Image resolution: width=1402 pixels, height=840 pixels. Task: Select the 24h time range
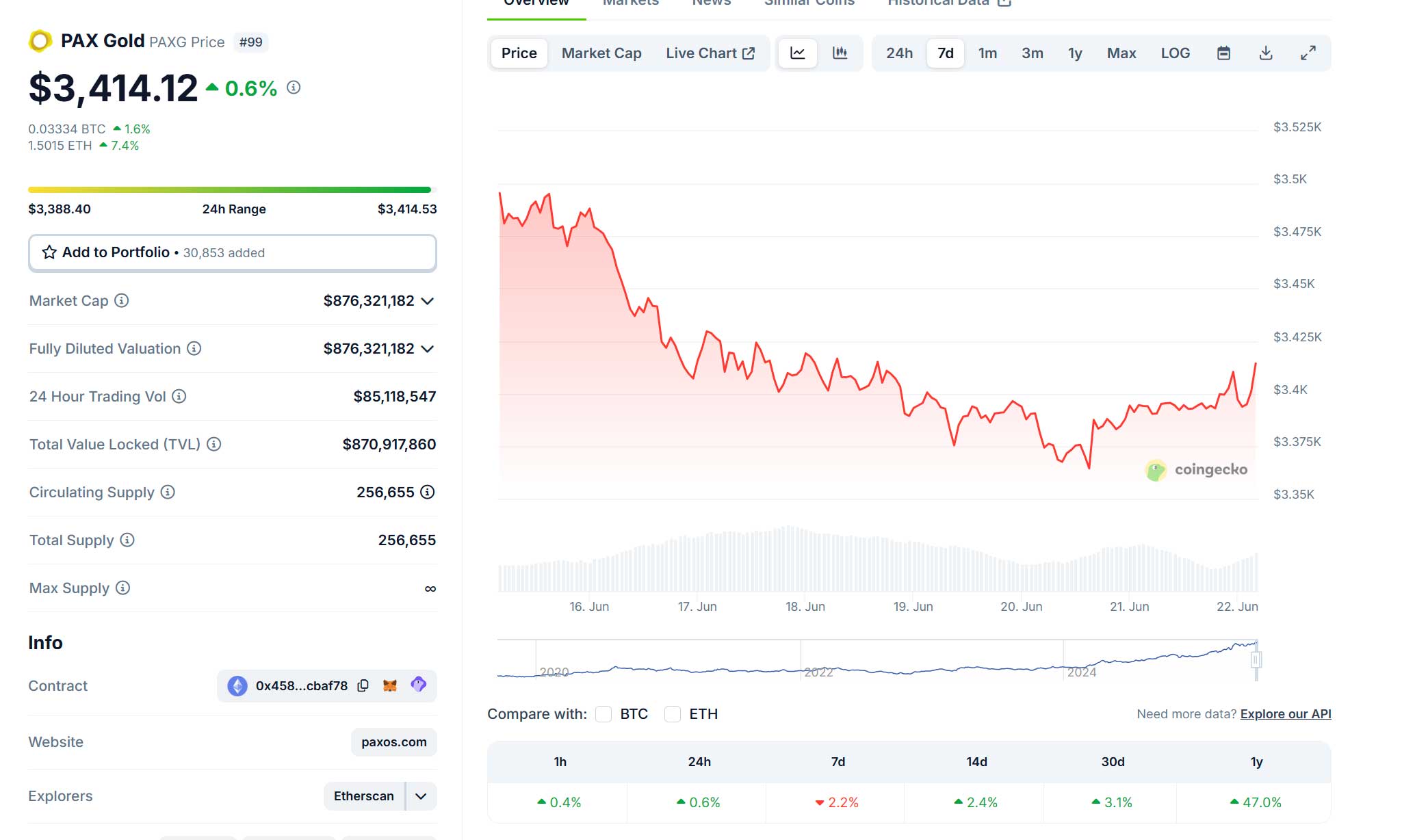click(899, 53)
